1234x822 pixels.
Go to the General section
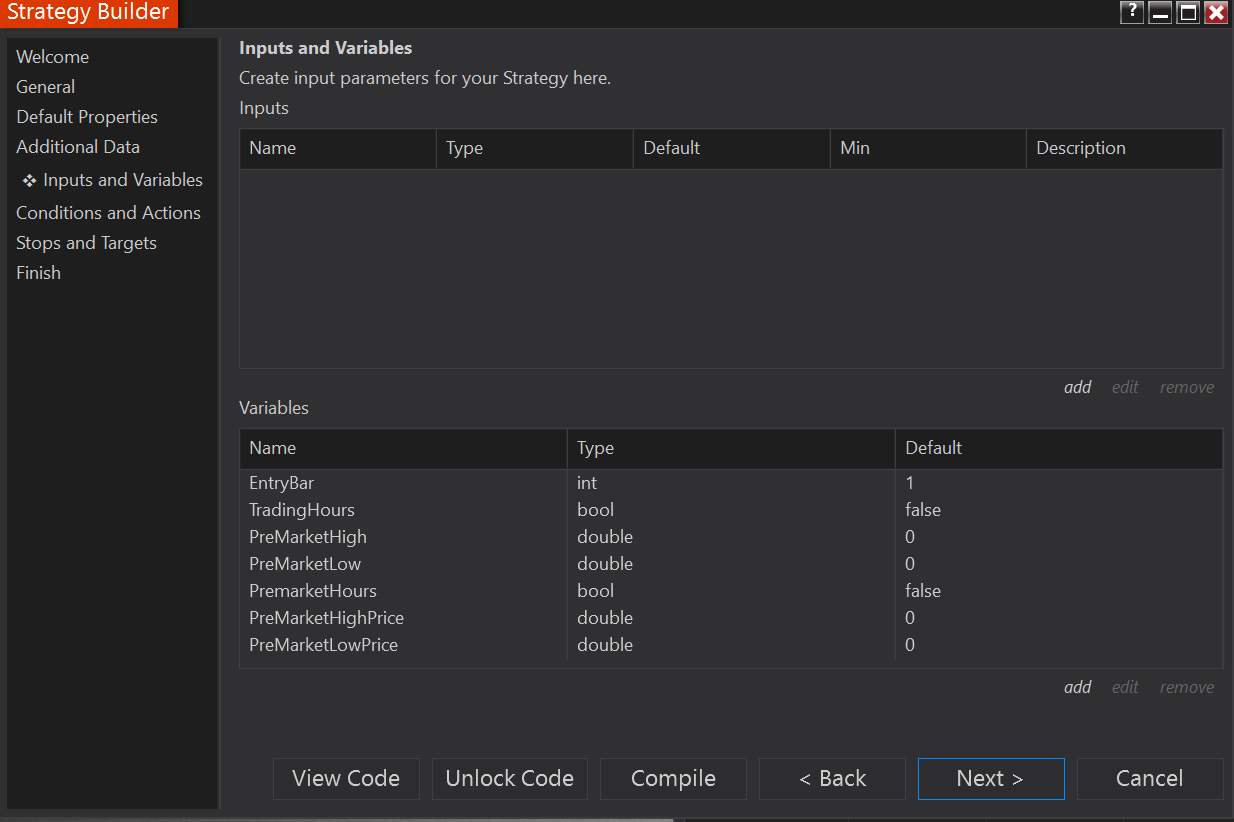[46, 87]
